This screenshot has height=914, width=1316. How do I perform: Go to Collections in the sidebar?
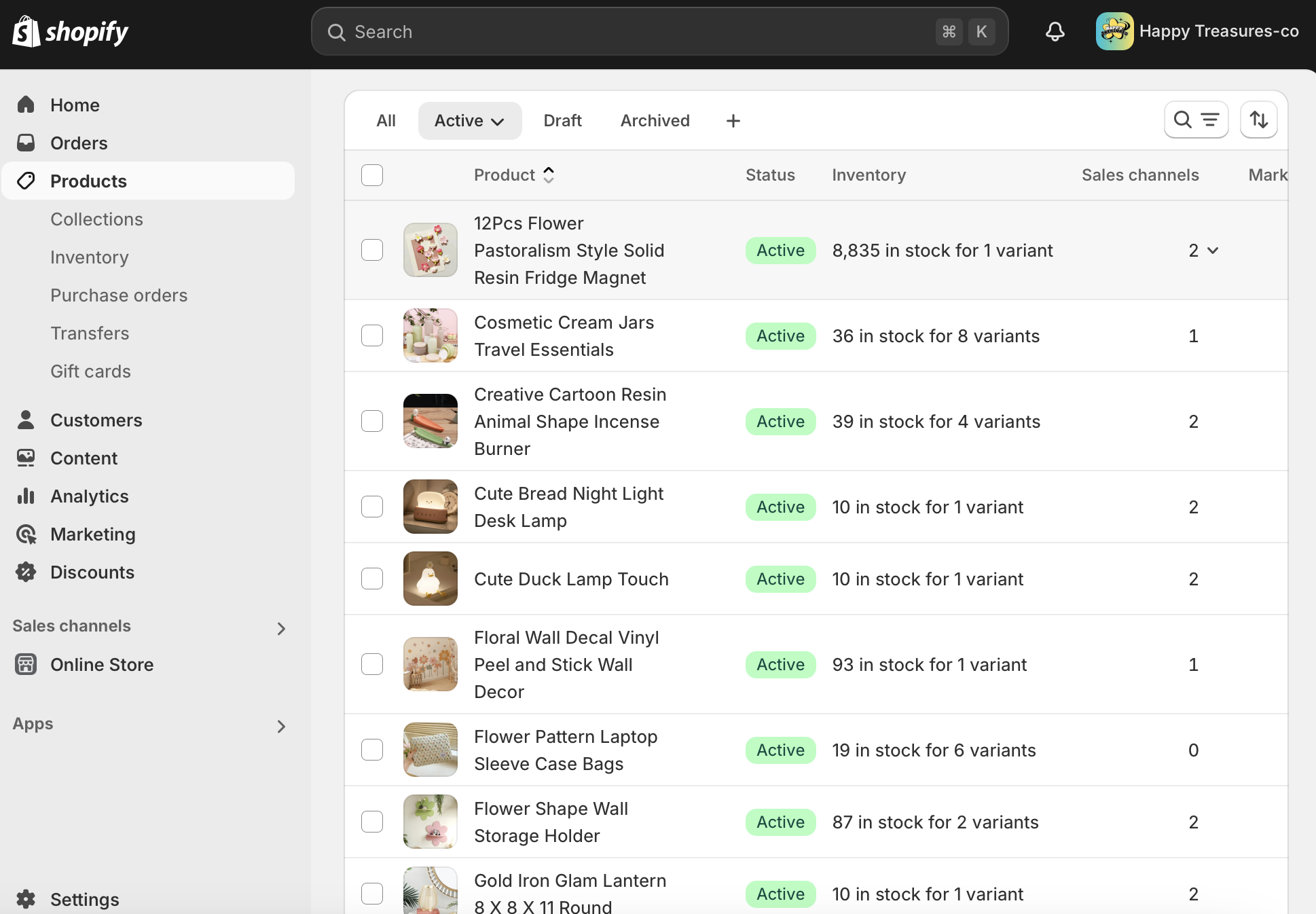click(96, 219)
